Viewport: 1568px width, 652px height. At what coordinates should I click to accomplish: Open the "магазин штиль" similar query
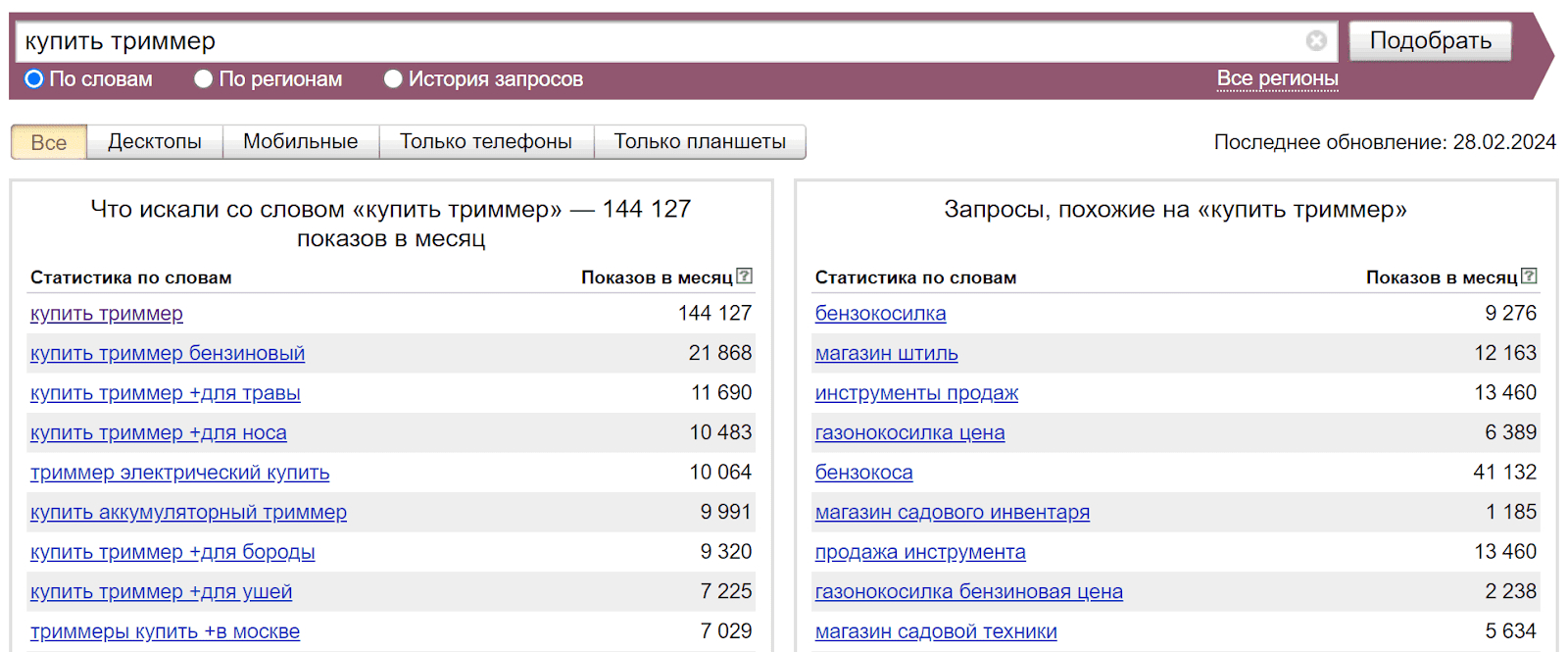(x=886, y=353)
